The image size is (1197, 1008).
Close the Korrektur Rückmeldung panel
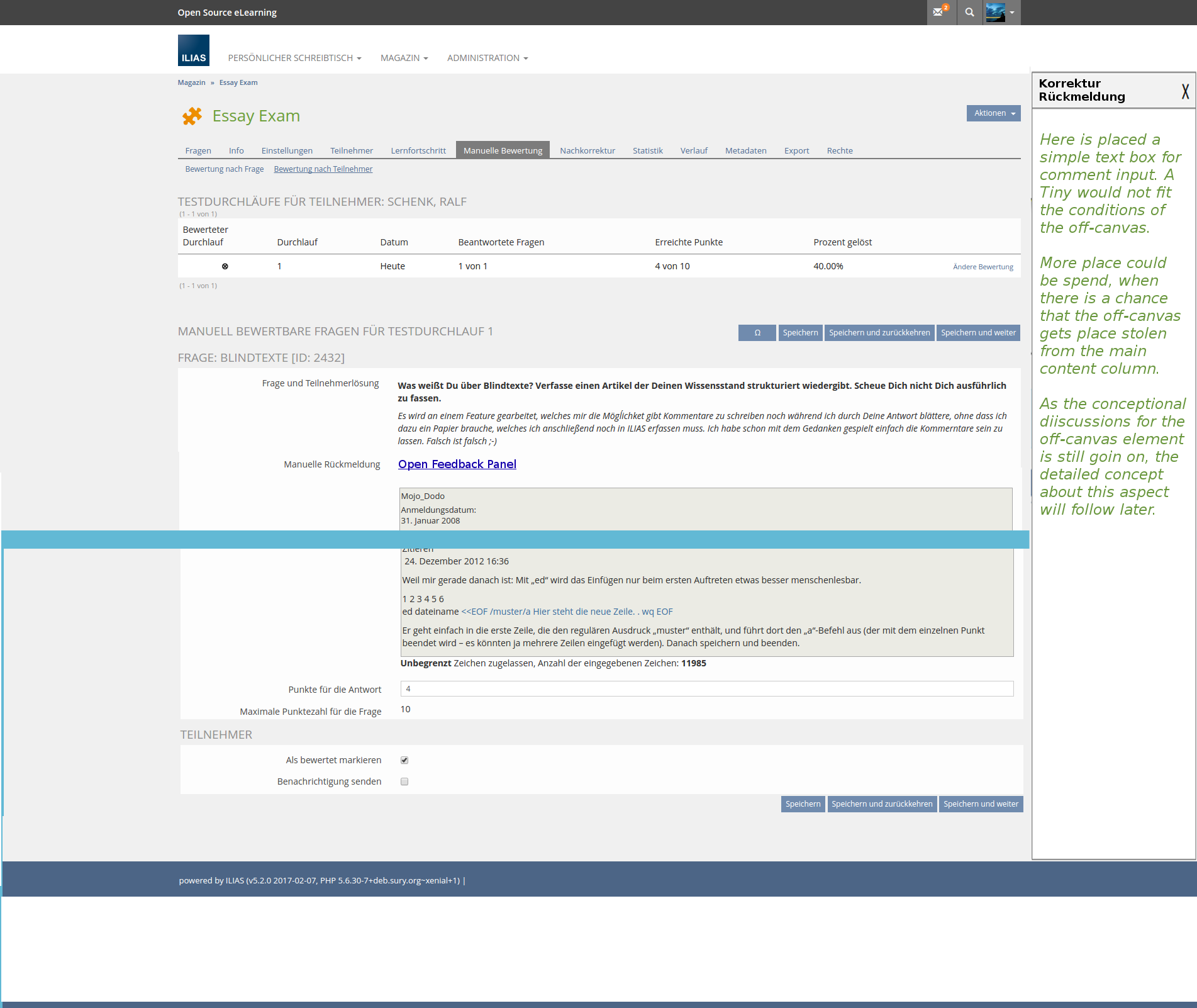point(1184,91)
